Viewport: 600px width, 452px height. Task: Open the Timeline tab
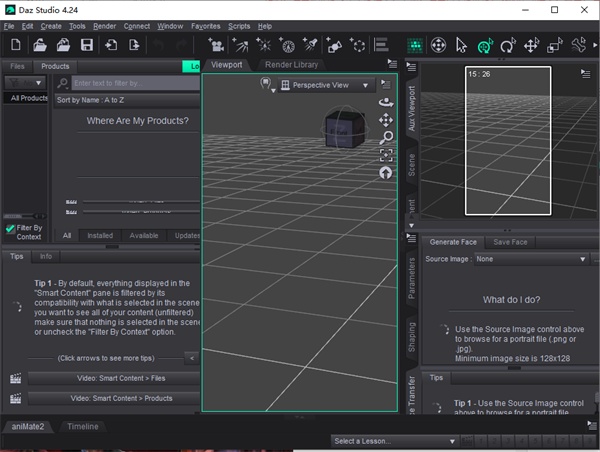coord(83,426)
